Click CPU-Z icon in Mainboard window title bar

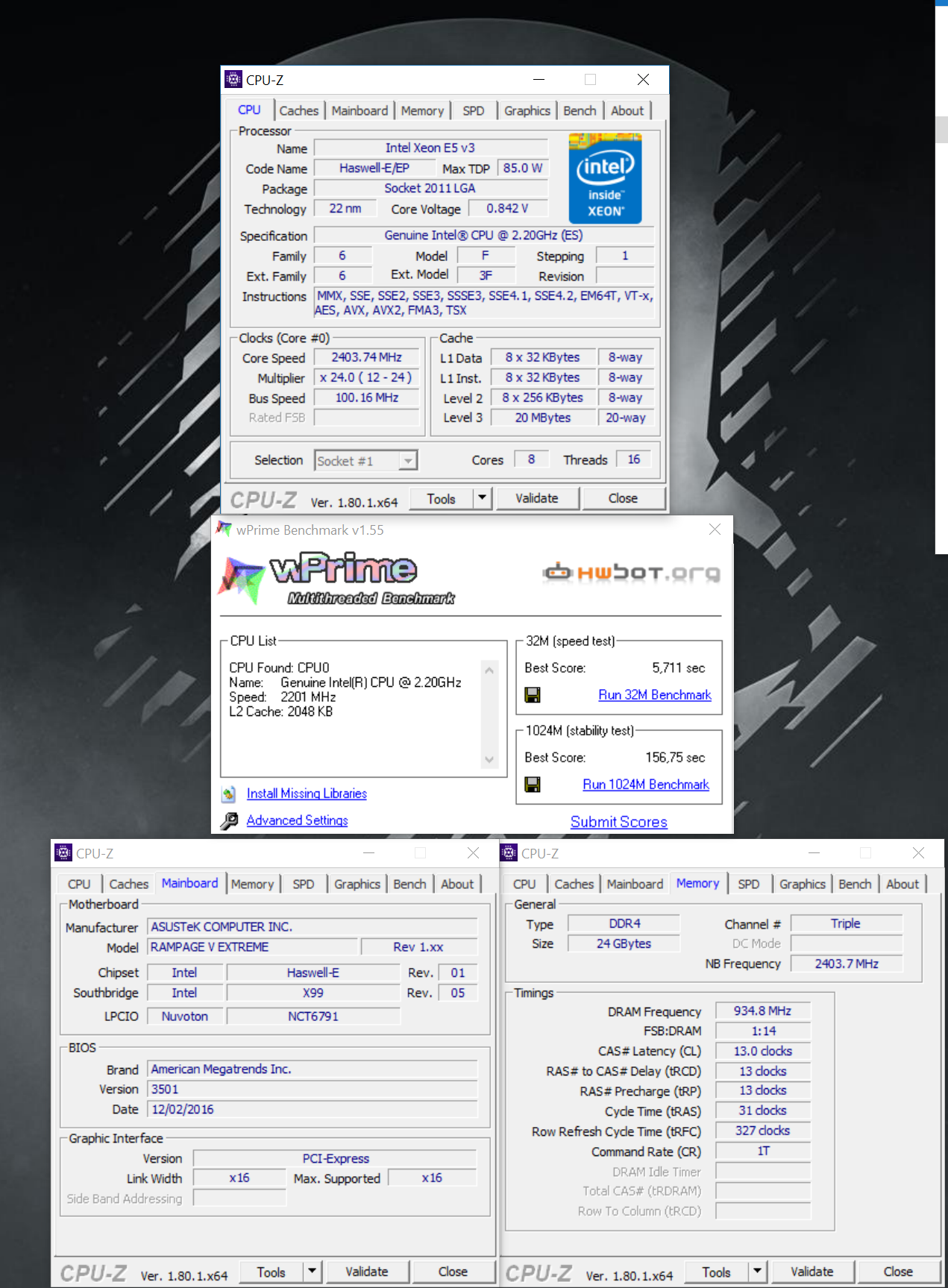tap(63, 852)
